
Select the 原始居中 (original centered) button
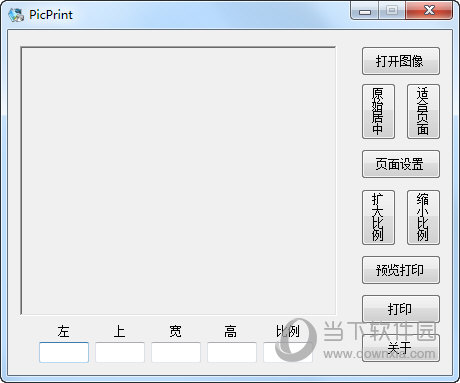pos(378,111)
